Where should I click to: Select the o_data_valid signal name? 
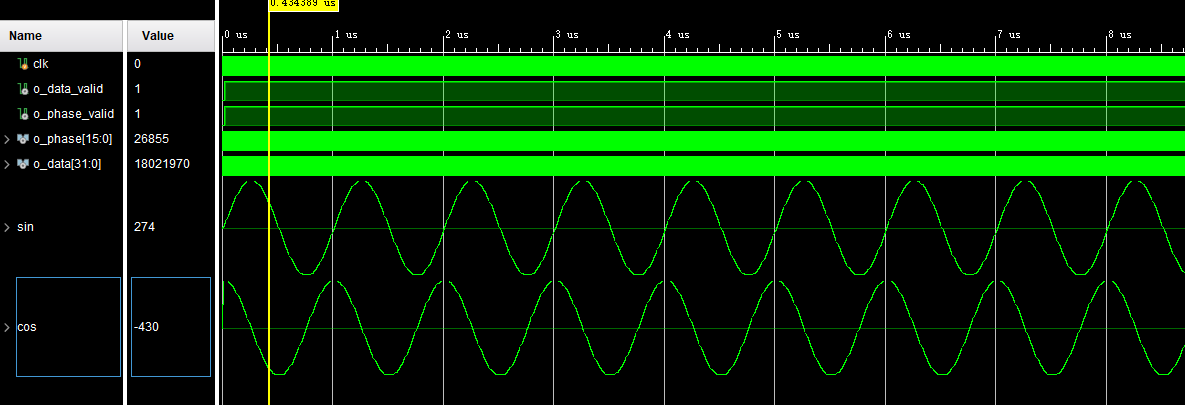click(x=68, y=89)
